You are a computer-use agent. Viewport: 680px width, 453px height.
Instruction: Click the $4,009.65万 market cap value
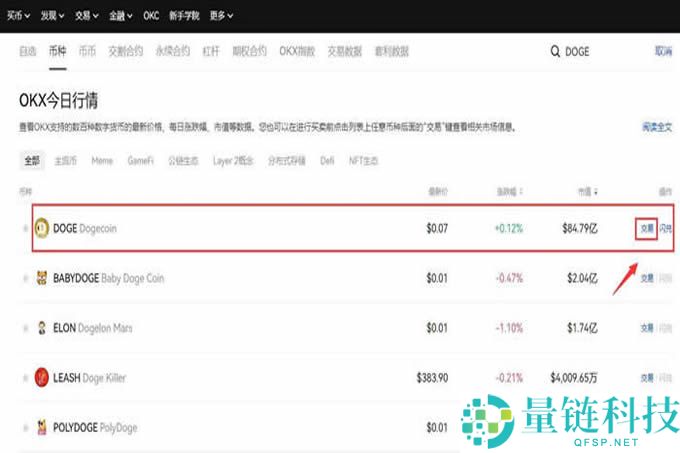point(574,378)
